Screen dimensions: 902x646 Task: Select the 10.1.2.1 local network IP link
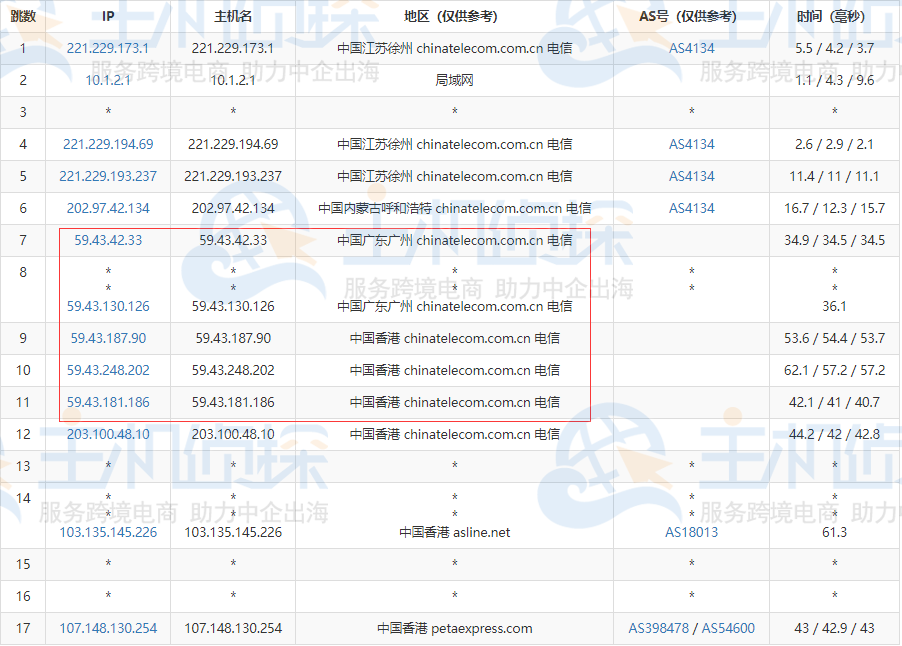point(107,79)
